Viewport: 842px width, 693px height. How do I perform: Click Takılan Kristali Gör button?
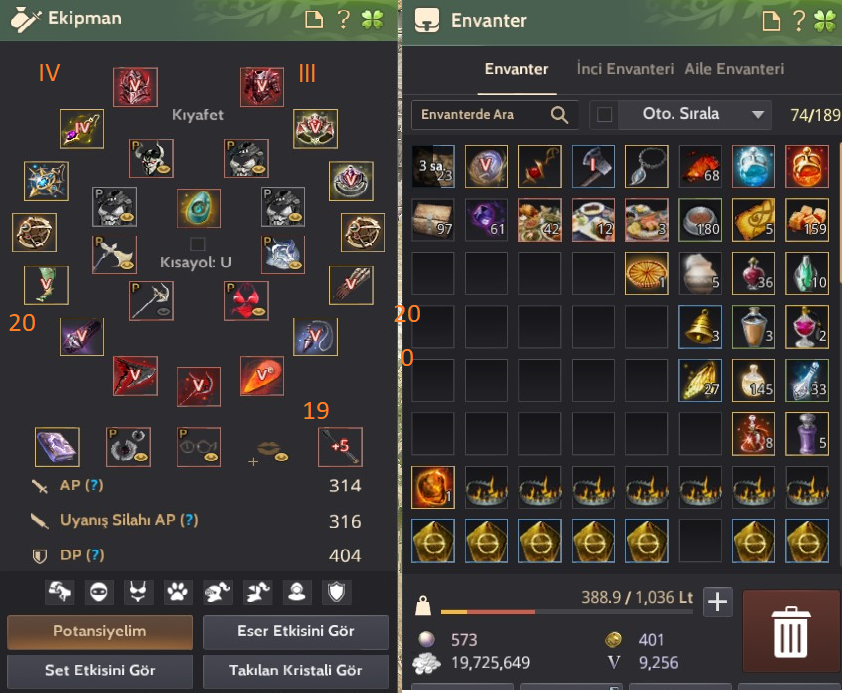tap(295, 670)
